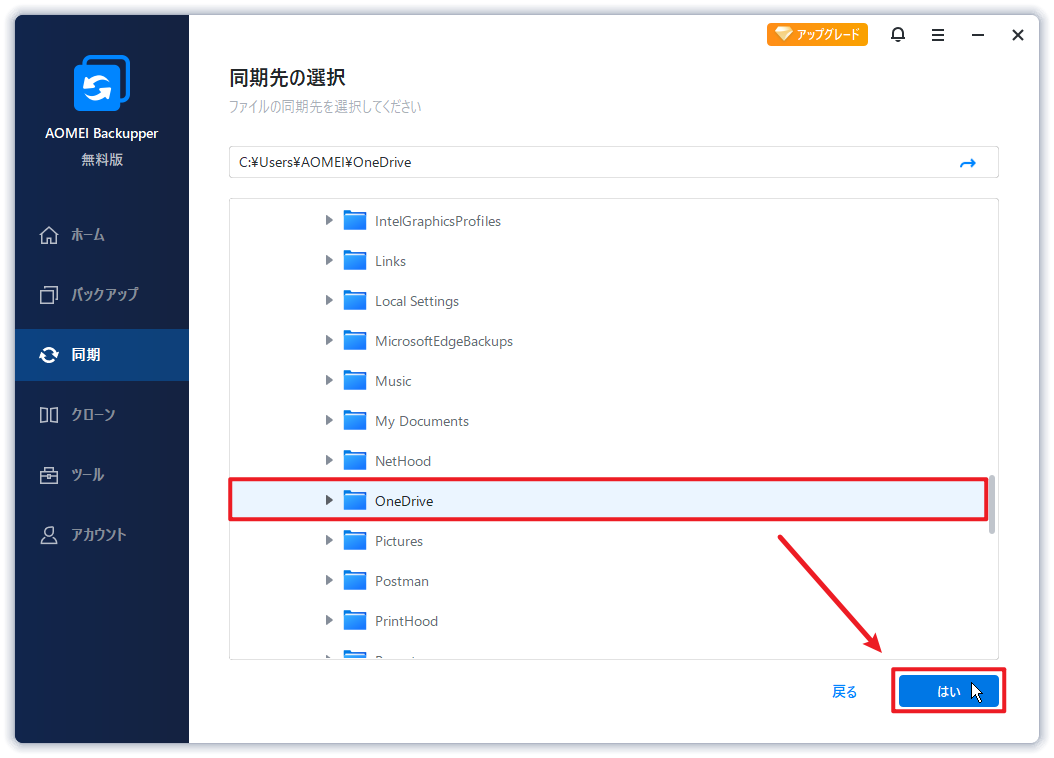
Task: Click the Local Settings folder icon
Action: (x=355, y=300)
